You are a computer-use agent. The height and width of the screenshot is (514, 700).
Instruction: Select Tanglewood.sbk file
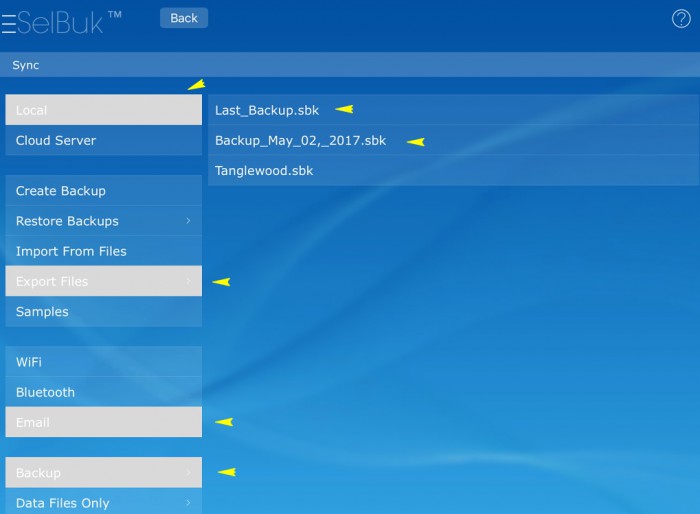click(264, 171)
